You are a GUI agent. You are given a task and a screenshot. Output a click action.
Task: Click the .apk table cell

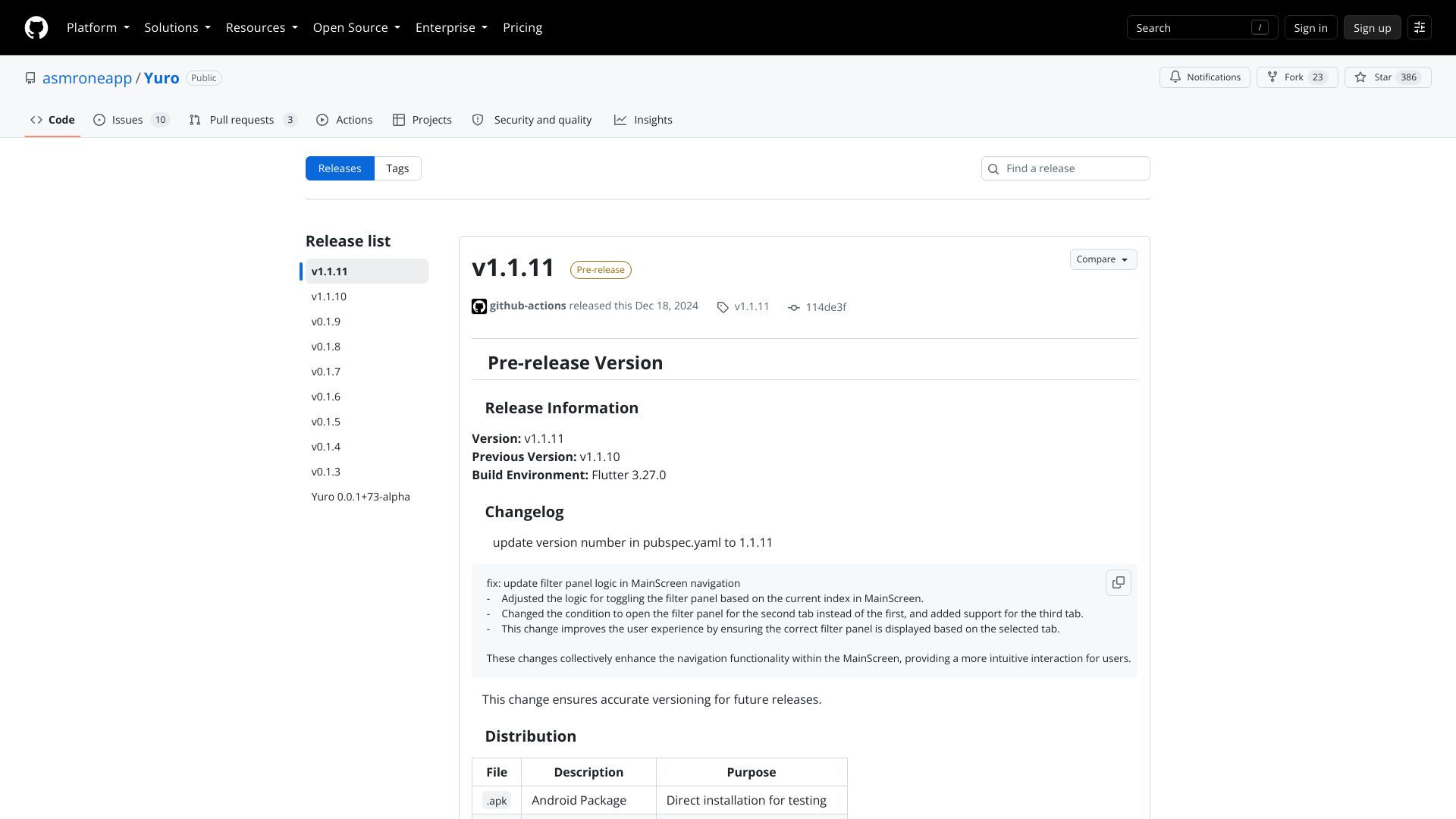pos(497,800)
